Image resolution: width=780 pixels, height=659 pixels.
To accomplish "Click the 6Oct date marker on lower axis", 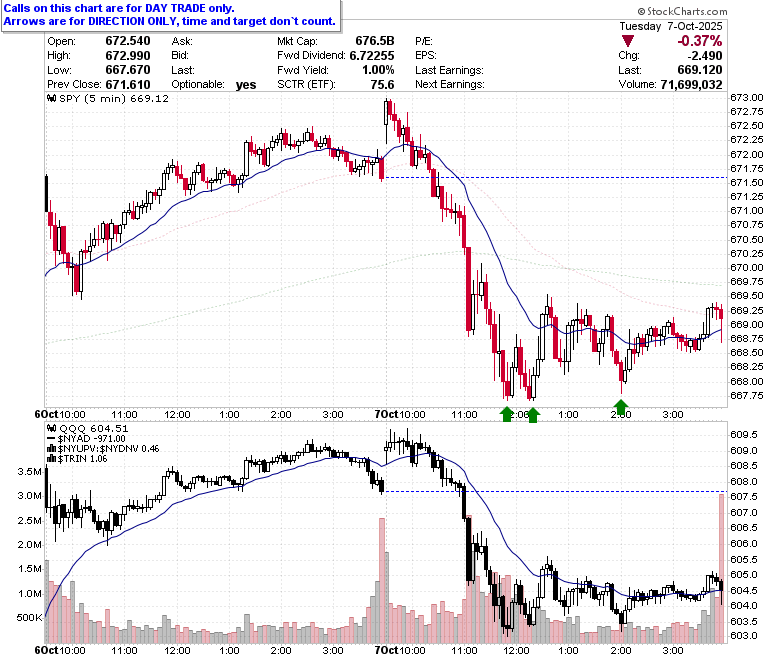I will coord(46,650).
